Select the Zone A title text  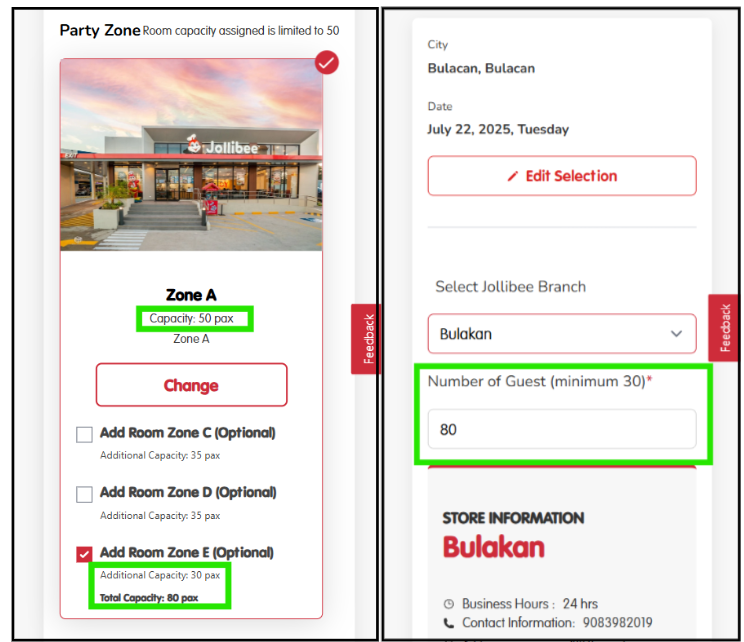click(191, 295)
